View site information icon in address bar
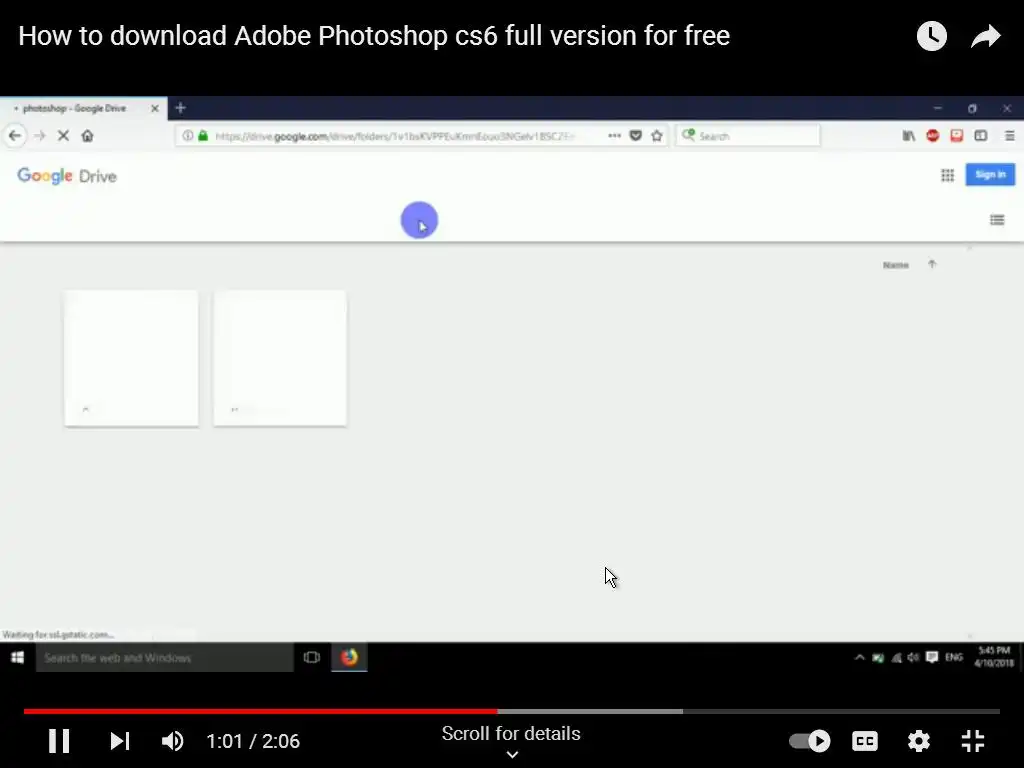This screenshot has height=768, width=1024. 187,136
